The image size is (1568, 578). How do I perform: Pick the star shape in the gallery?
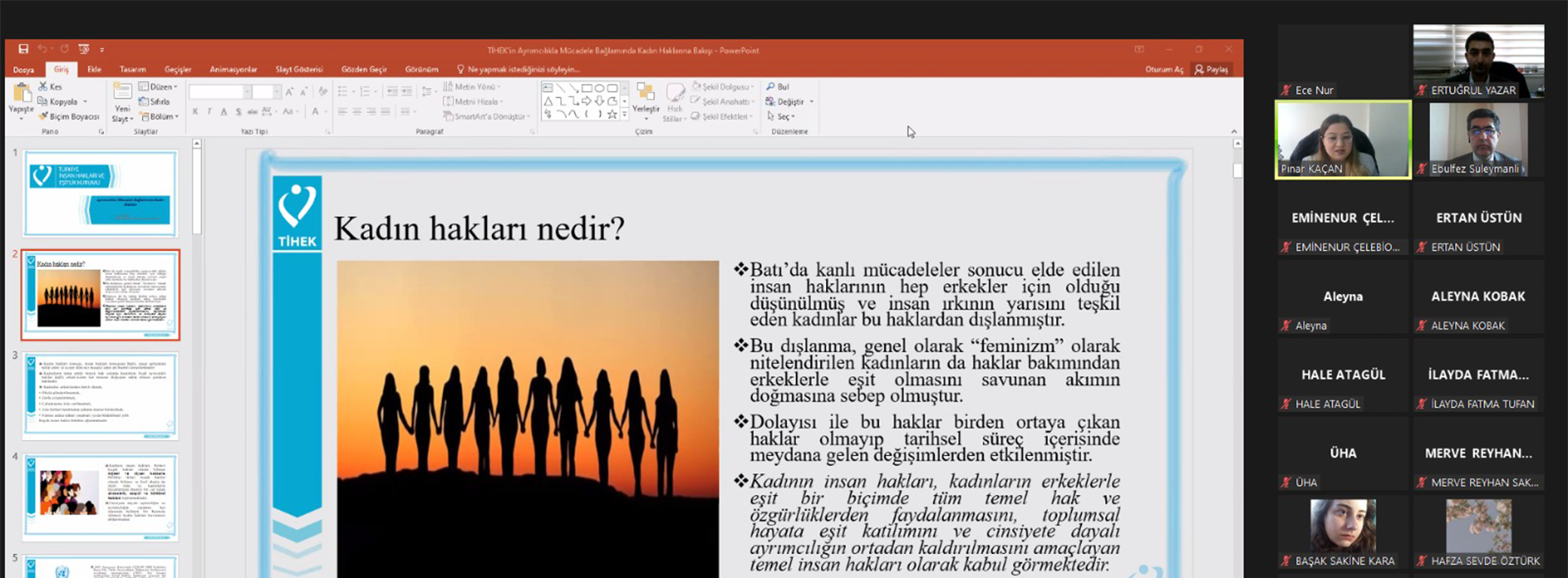point(612,114)
